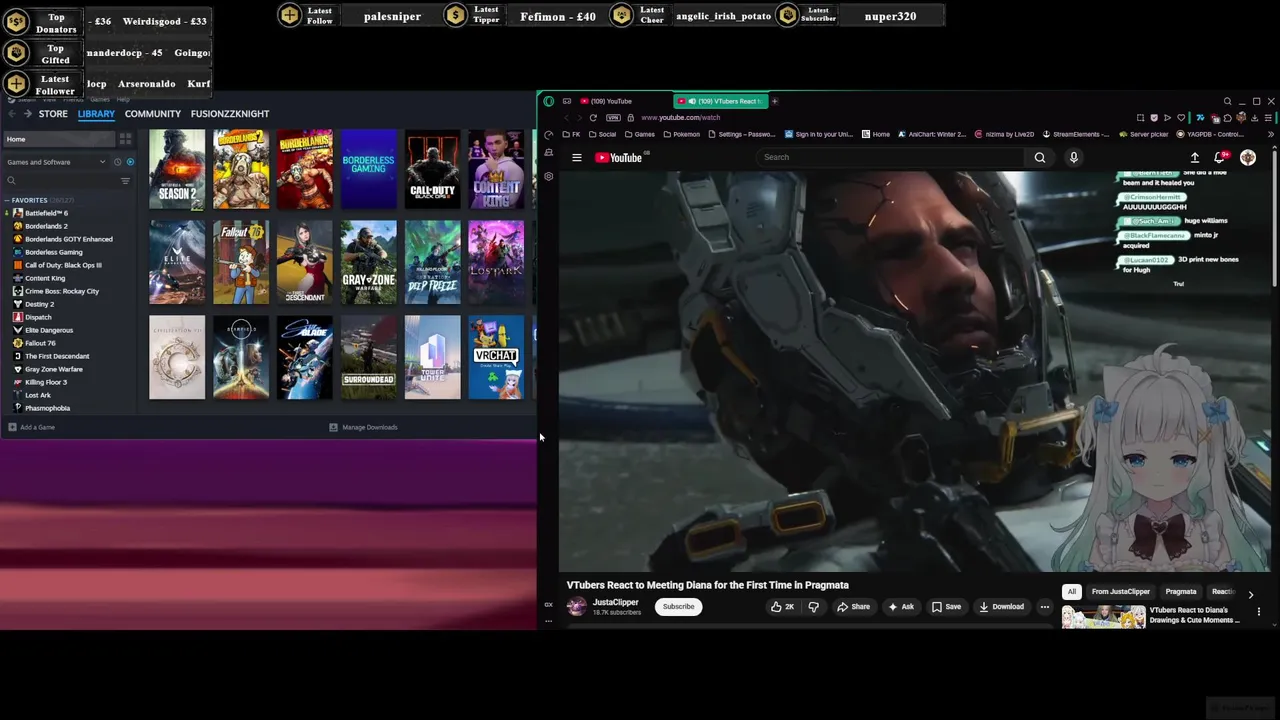This screenshot has height=720, width=1280.
Task: Go forward in Steam navigation
Action: click(28, 114)
